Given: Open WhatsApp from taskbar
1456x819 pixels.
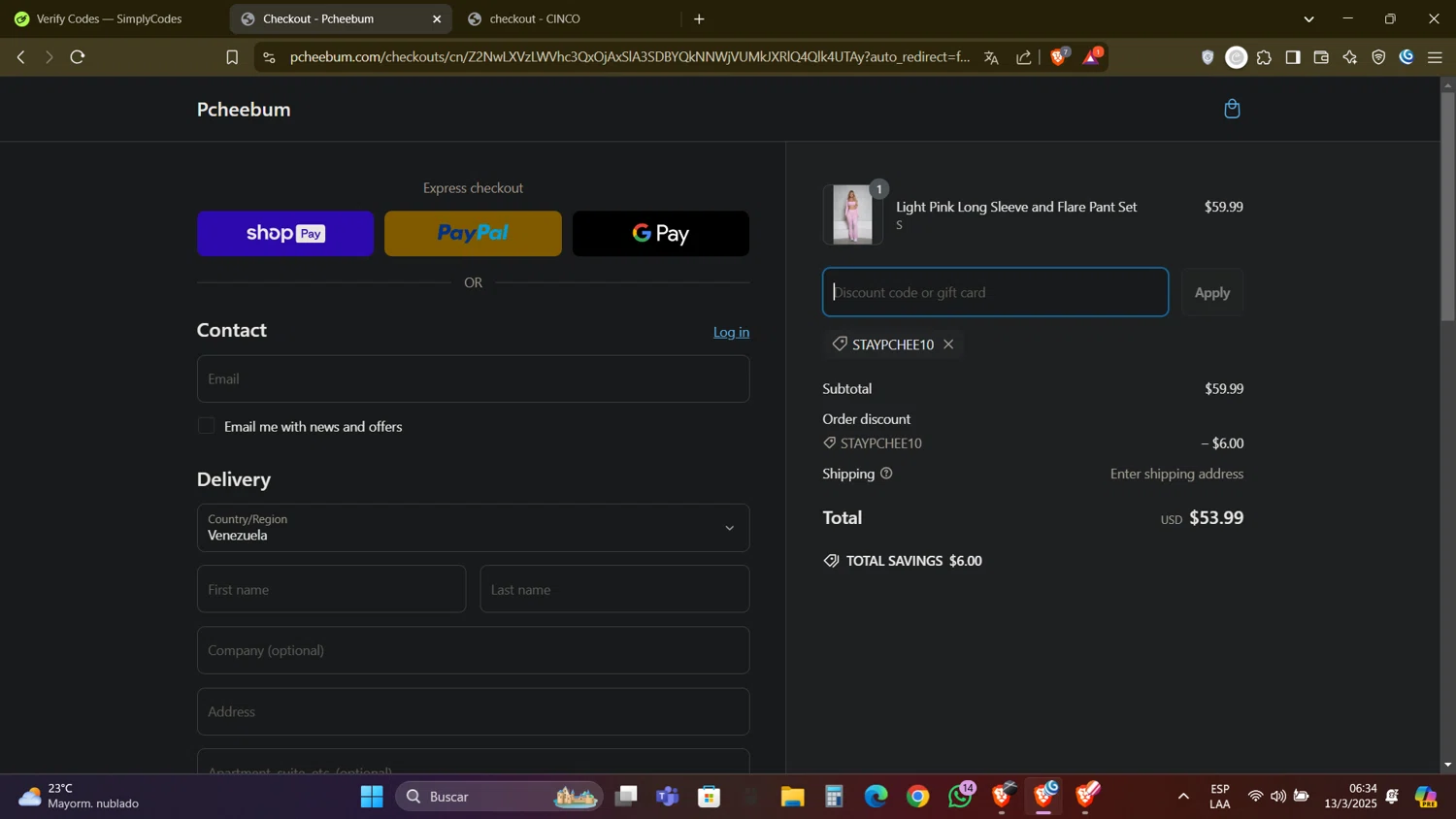Looking at the screenshot, I should pos(960,797).
